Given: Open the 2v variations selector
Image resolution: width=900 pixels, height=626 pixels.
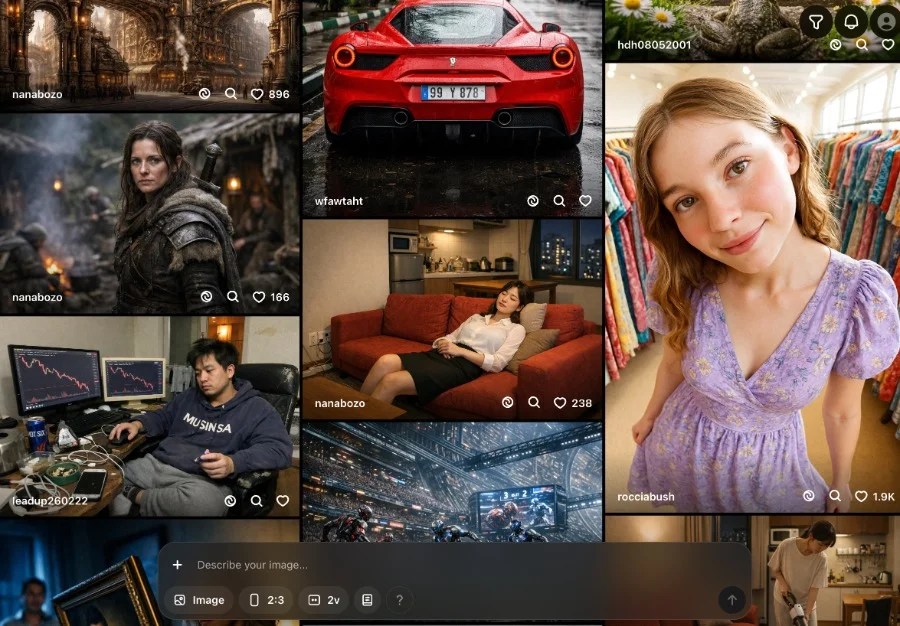Looking at the screenshot, I should tap(323, 600).
